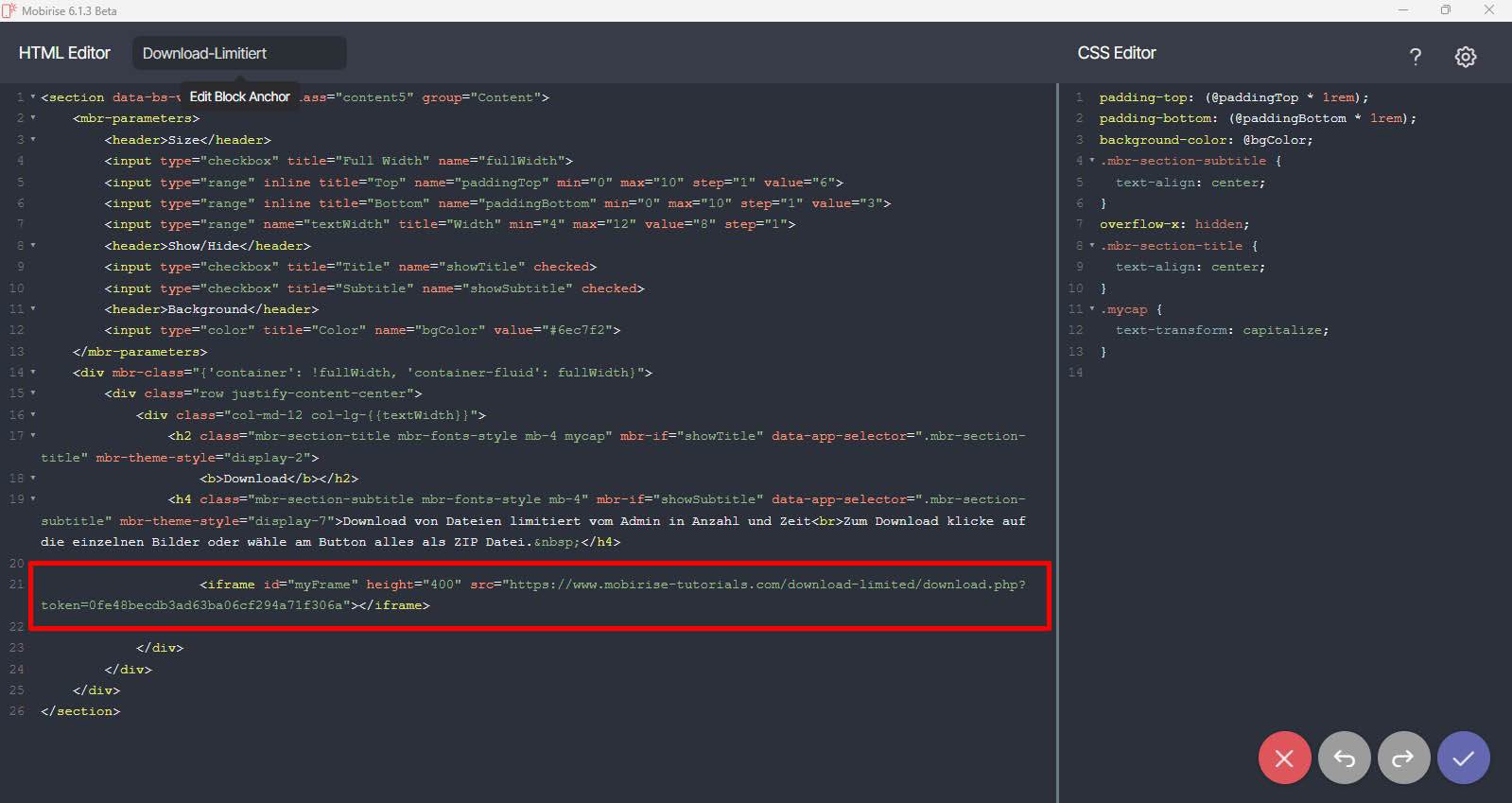Screen dimensions: 1512x803
Task: Click text-align: center on CSS line 5
Action: [x=1190, y=183]
